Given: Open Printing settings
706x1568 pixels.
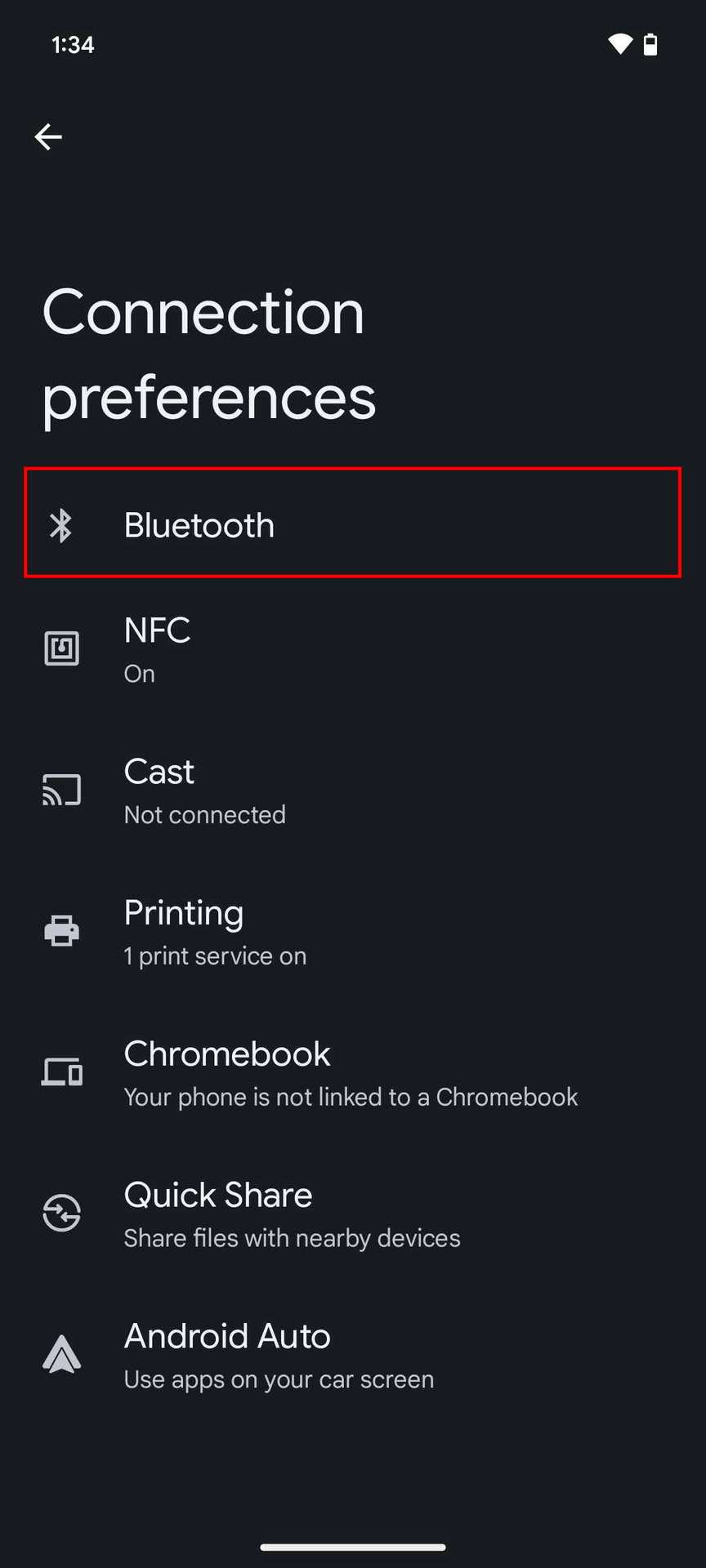Looking at the screenshot, I should point(184,913).
